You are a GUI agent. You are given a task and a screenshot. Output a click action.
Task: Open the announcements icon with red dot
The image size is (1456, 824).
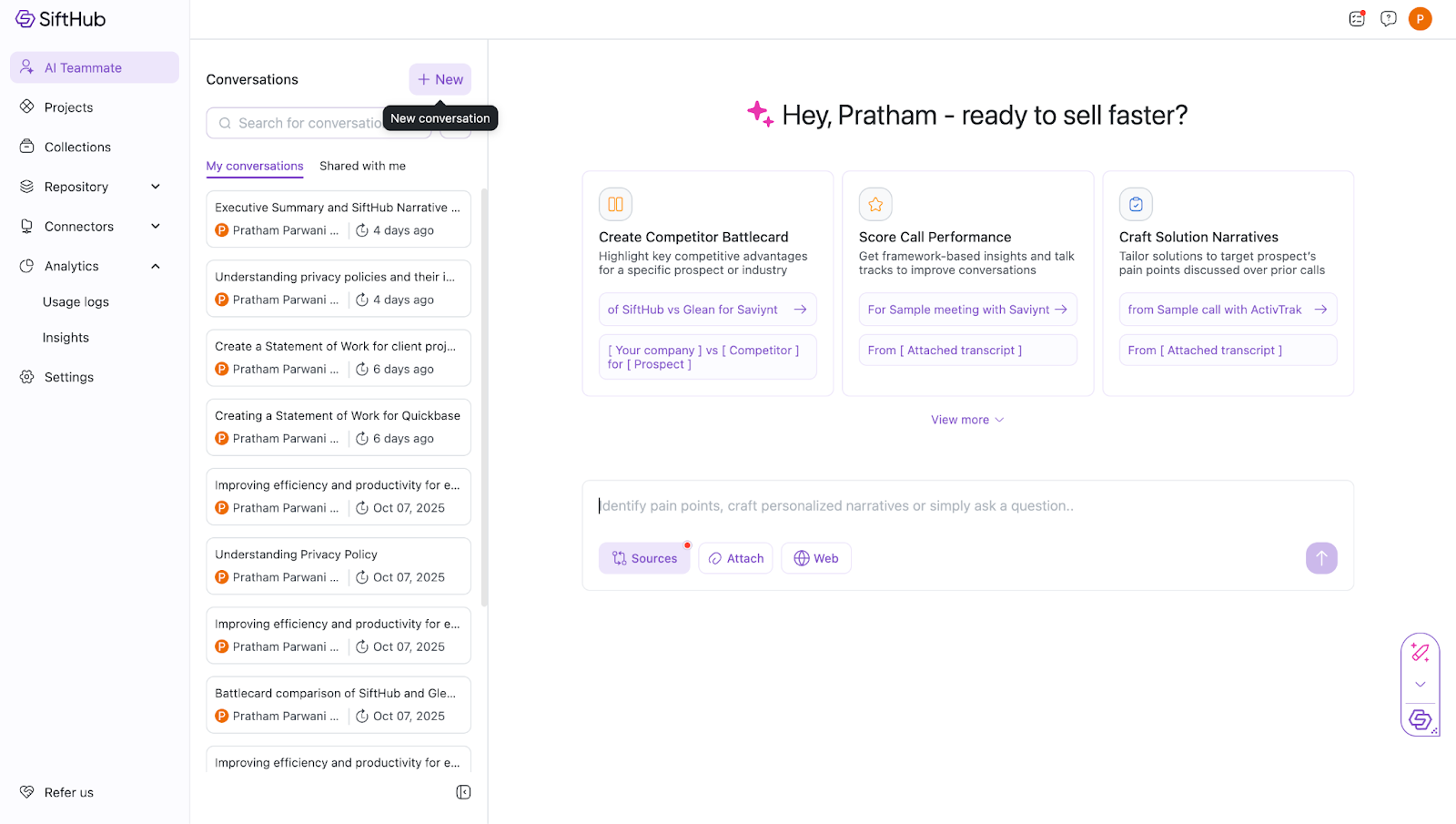tap(1357, 18)
